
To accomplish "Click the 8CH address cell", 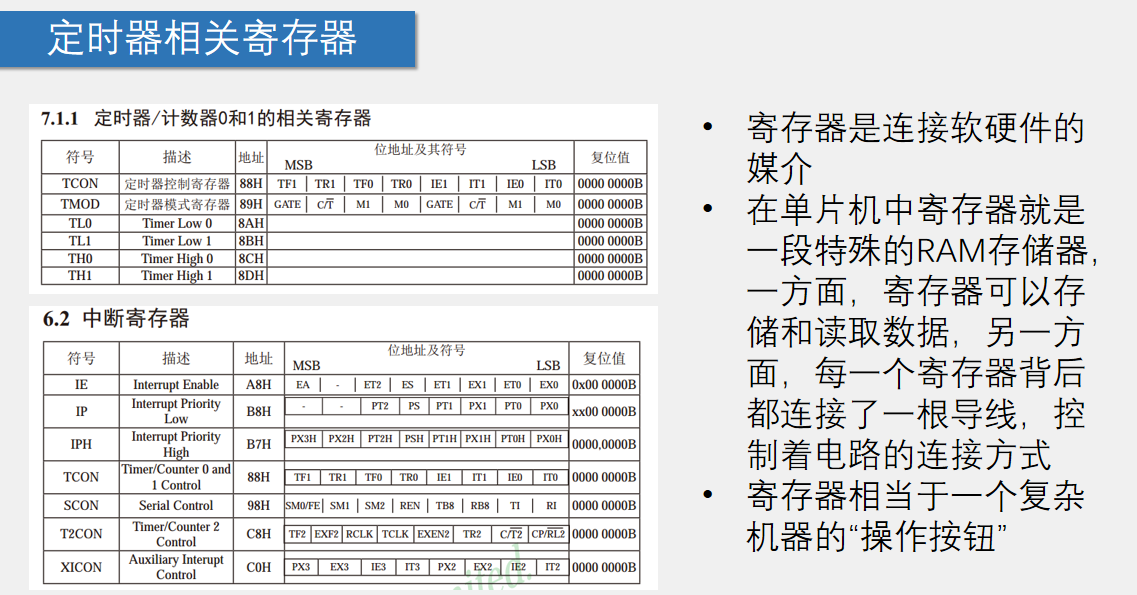I will [x=251, y=258].
